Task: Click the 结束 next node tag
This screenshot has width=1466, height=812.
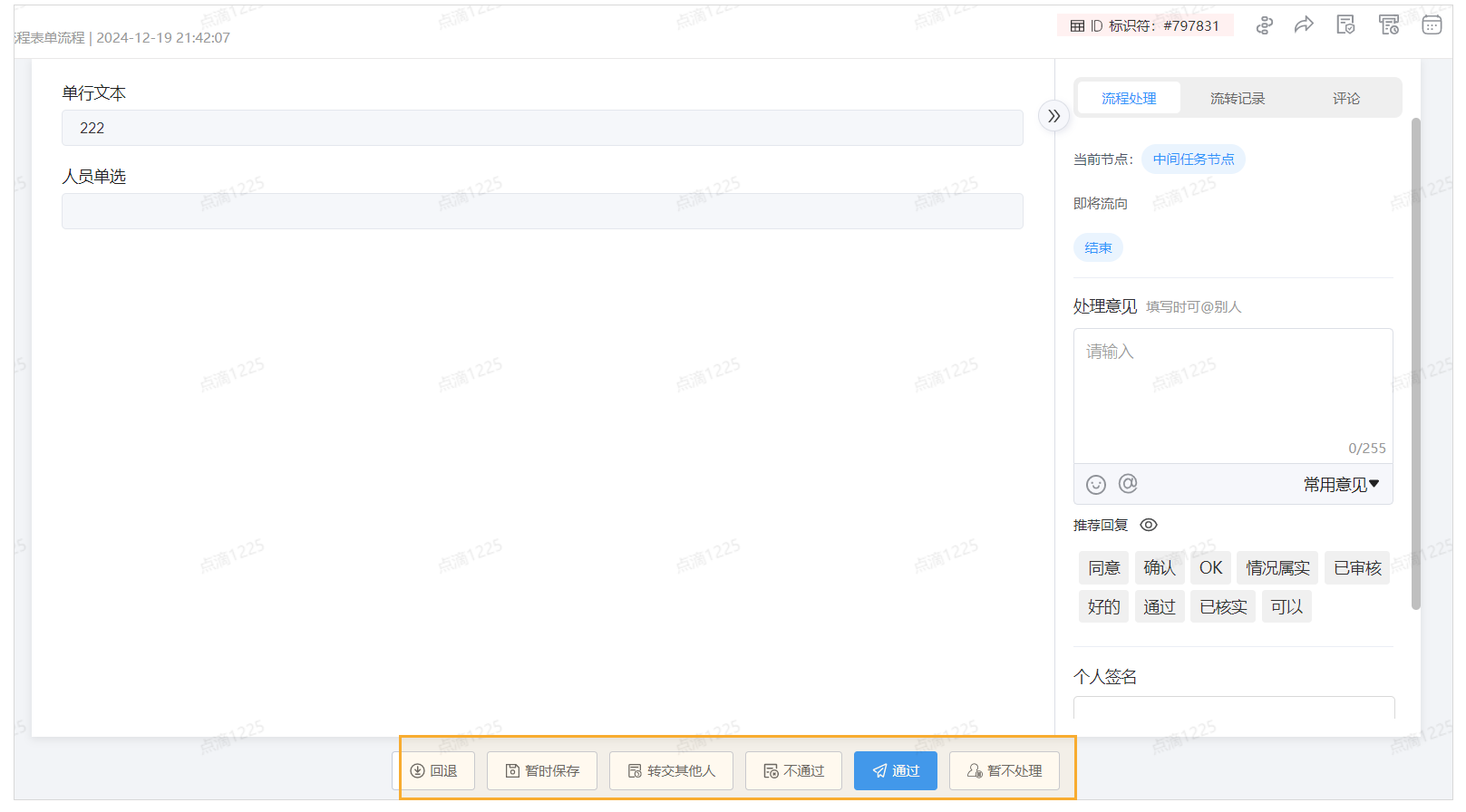Action: tap(1098, 247)
